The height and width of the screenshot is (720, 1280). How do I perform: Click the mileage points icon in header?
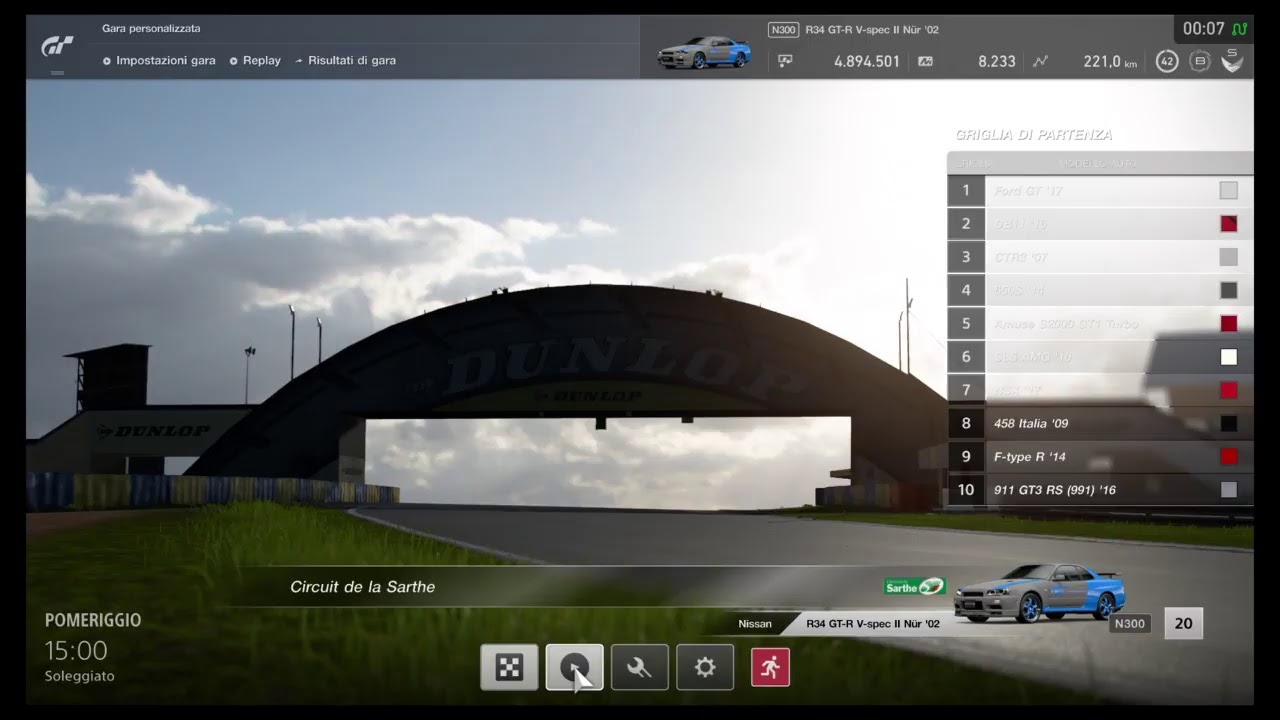coord(926,61)
